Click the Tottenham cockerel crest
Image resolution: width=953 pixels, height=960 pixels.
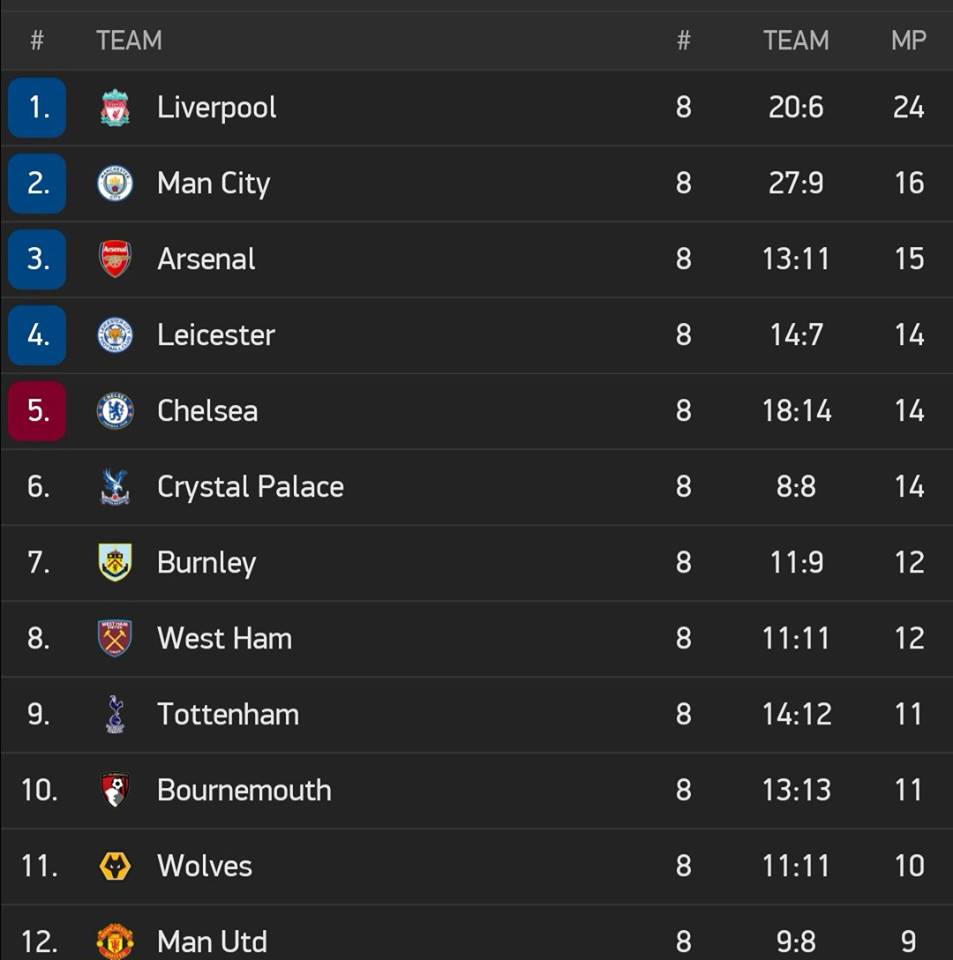(115, 714)
